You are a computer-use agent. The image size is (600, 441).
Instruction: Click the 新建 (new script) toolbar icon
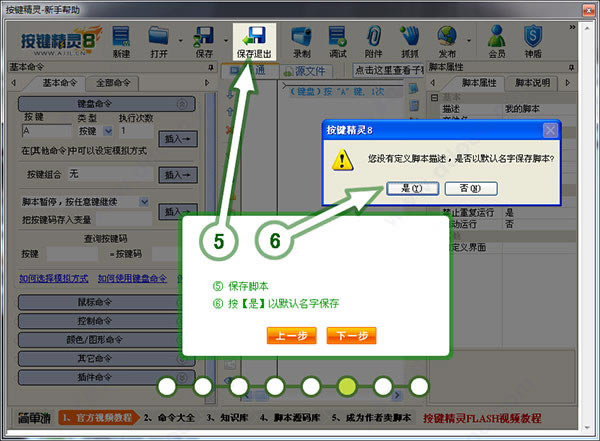(x=121, y=42)
